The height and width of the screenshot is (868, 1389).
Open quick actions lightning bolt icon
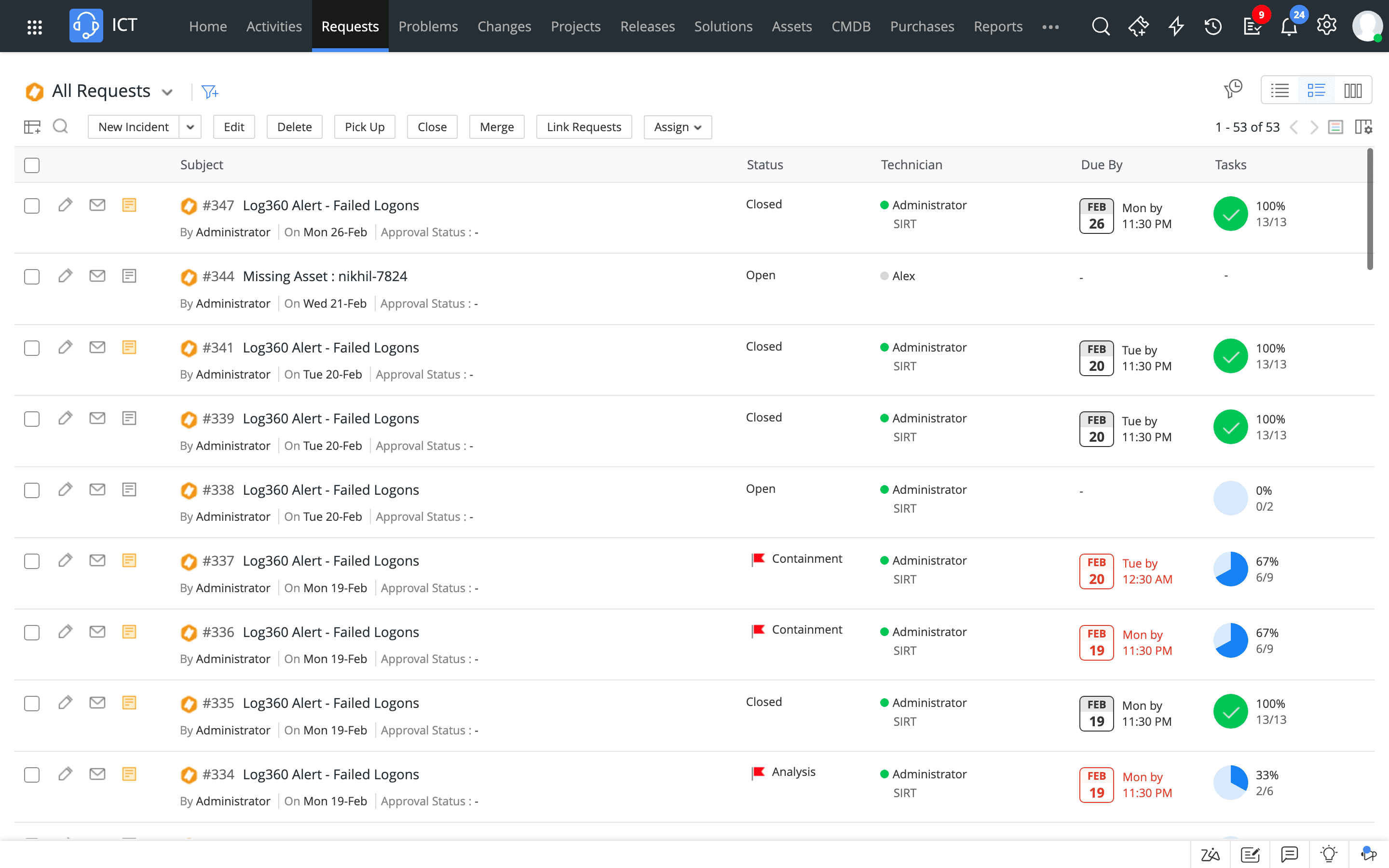(1176, 27)
